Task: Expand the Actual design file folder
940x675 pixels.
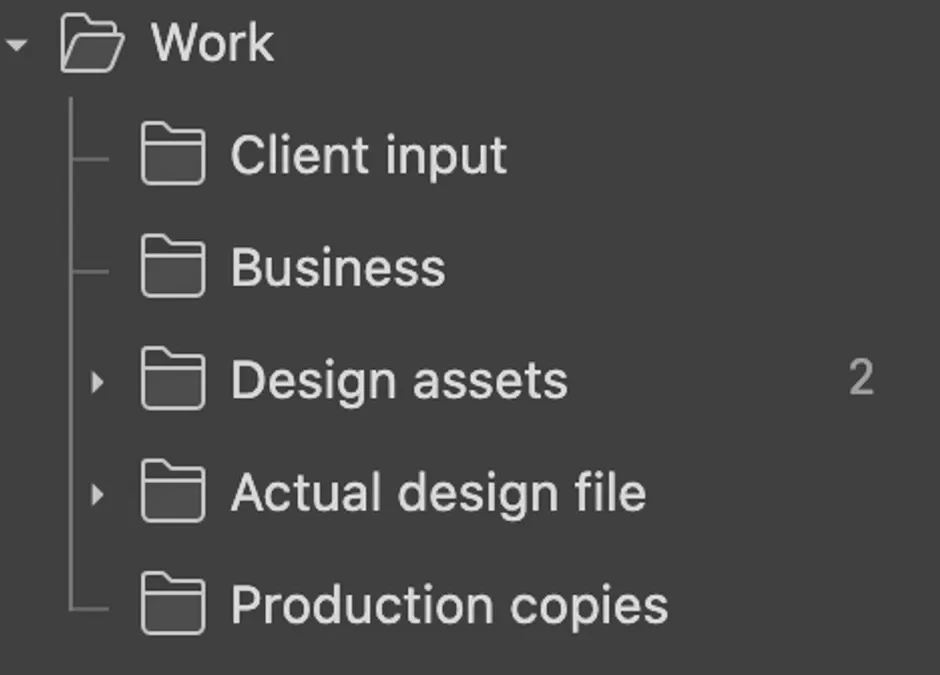Action: click(x=97, y=495)
